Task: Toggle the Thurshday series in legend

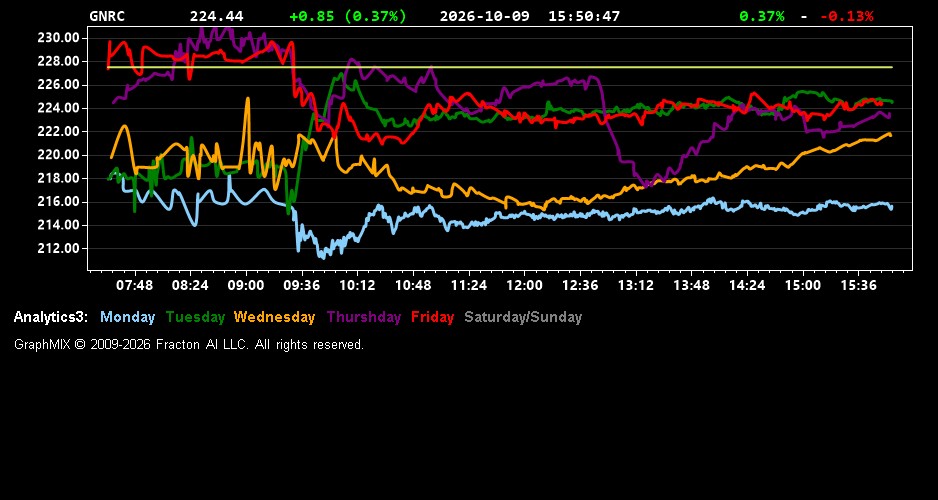Action: click(x=364, y=317)
